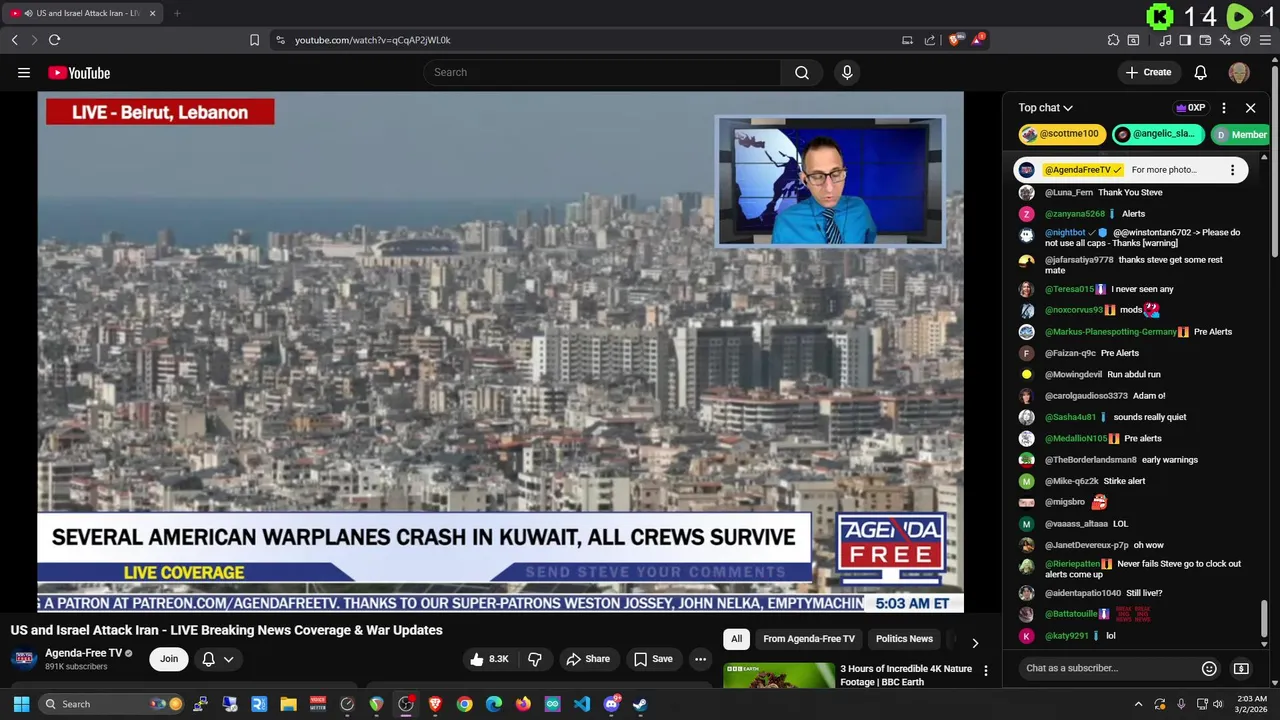The width and height of the screenshot is (1280, 720).
Task: Bookmark this page in the address bar
Action: click(x=254, y=40)
